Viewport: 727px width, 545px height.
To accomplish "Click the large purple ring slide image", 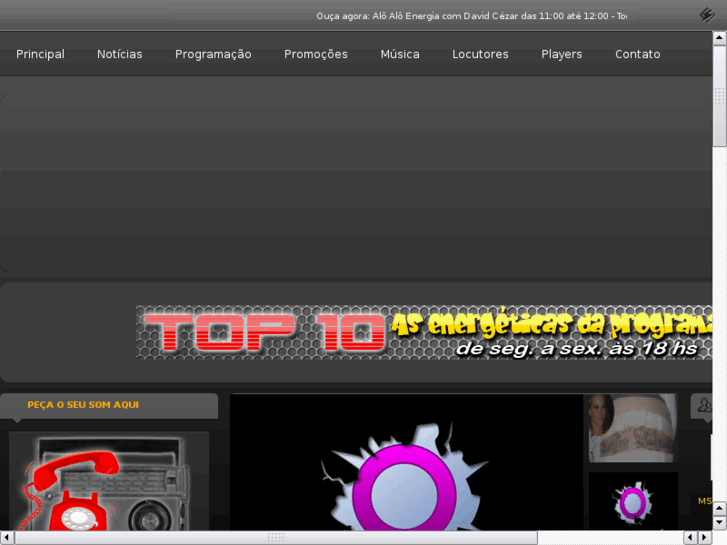I will pos(407,462).
